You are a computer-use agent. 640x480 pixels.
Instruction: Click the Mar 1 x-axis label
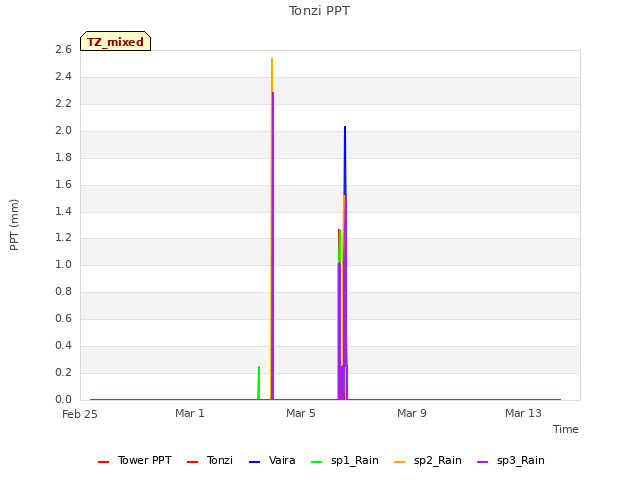(x=190, y=413)
